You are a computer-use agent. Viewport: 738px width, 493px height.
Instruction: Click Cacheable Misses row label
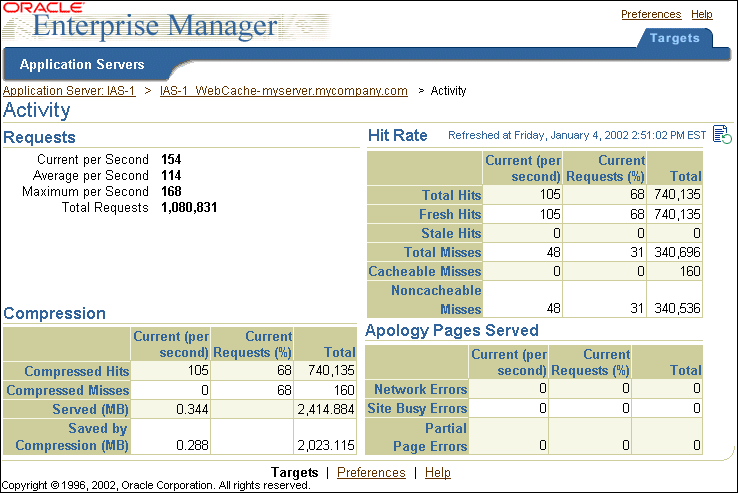point(425,271)
